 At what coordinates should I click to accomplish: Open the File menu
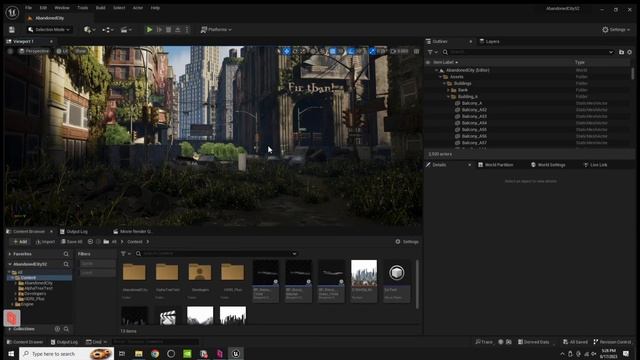(x=28, y=8)
